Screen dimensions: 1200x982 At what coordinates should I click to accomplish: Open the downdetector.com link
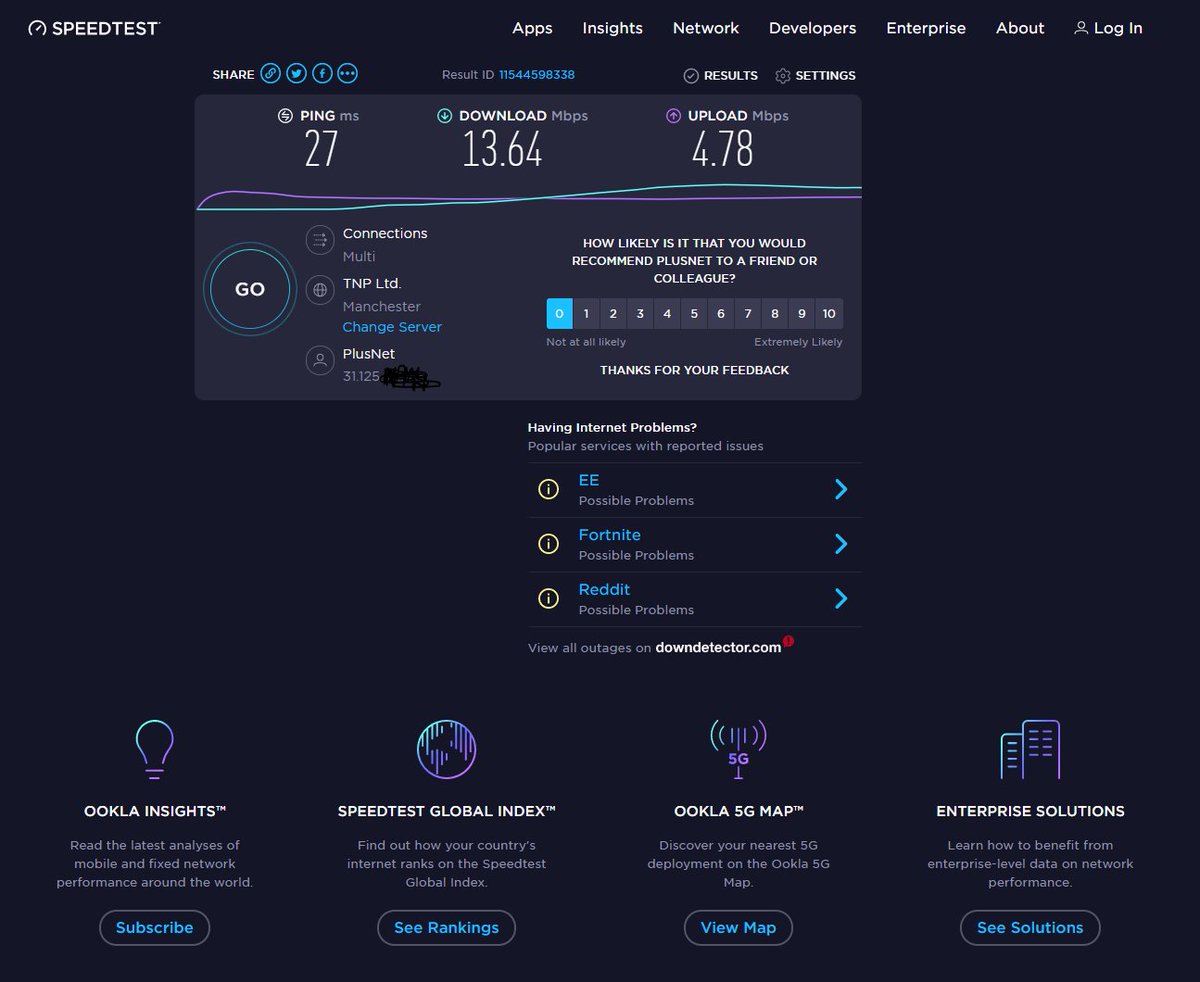(718, 647)
